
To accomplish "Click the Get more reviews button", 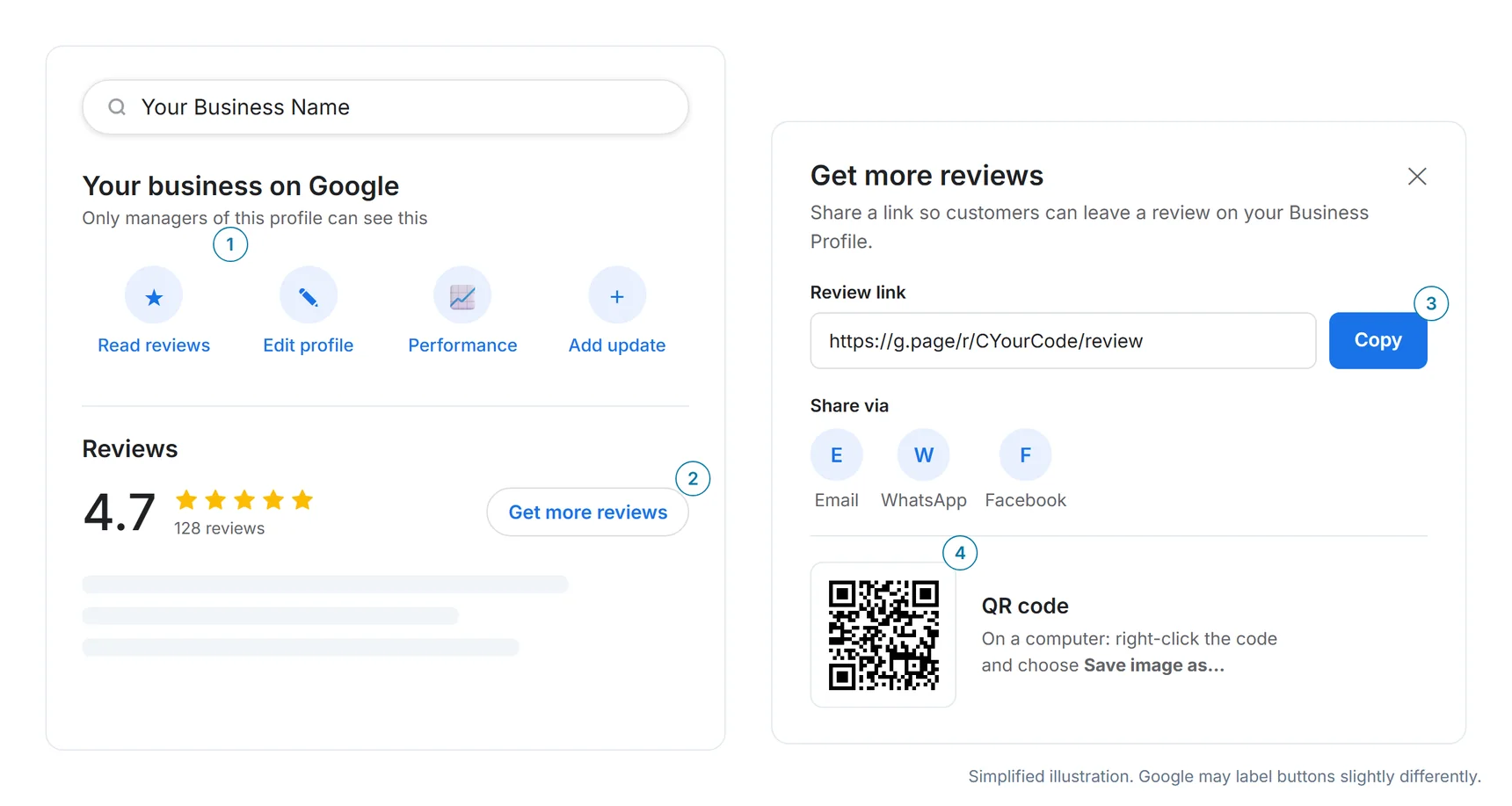I will click(x=588, y=512).
